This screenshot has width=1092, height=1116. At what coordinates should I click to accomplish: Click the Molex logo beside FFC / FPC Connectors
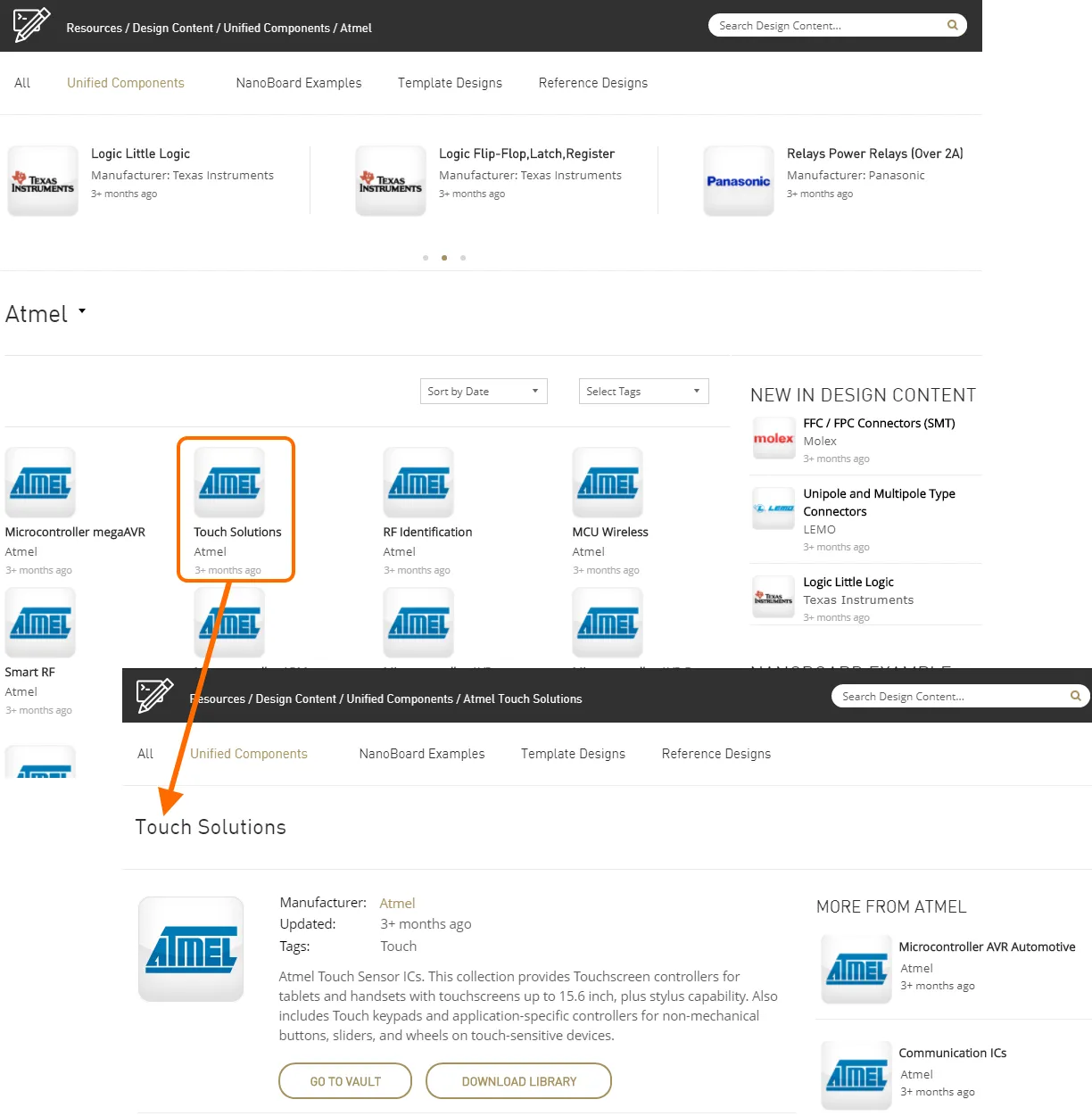(773, 438)
